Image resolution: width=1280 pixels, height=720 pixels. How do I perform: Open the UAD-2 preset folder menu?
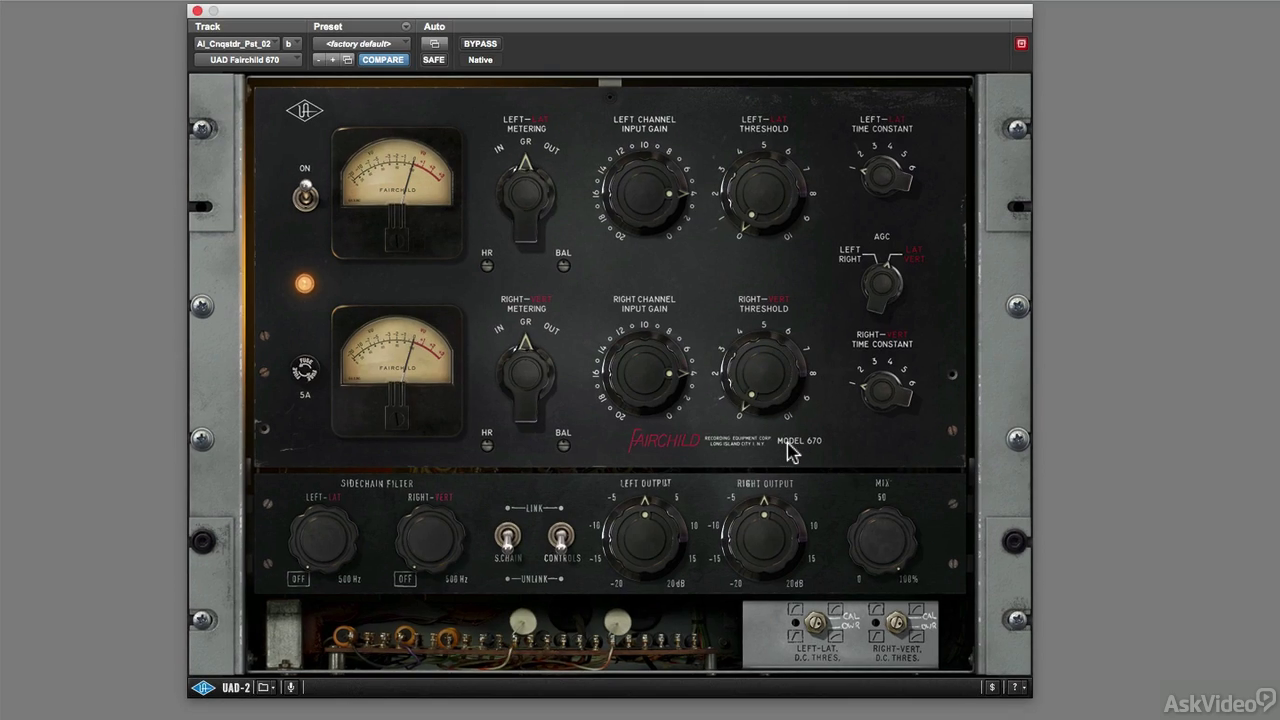[266, 687]
